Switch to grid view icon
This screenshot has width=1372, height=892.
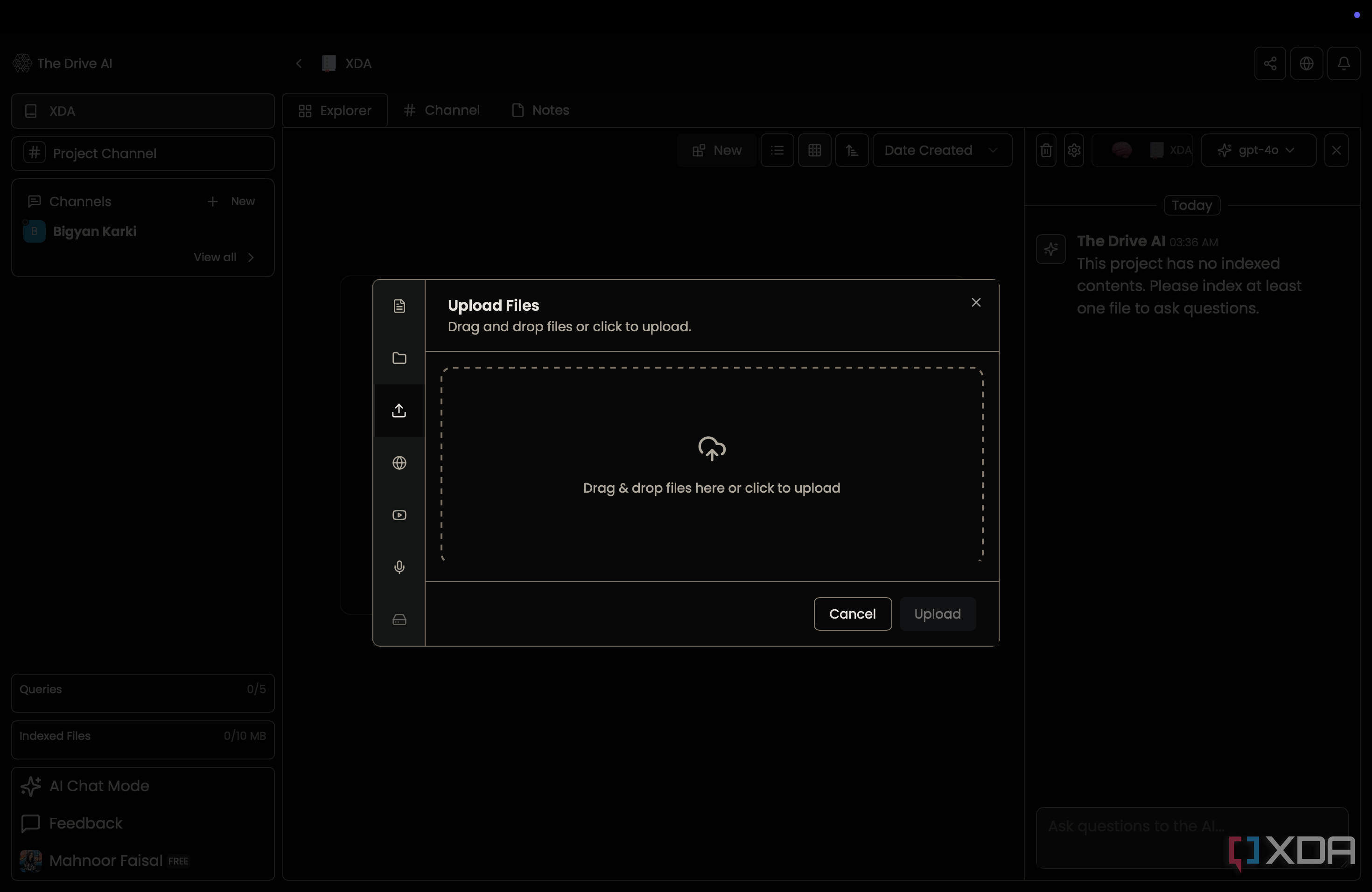pyautogui.click(x=814, y=150)
